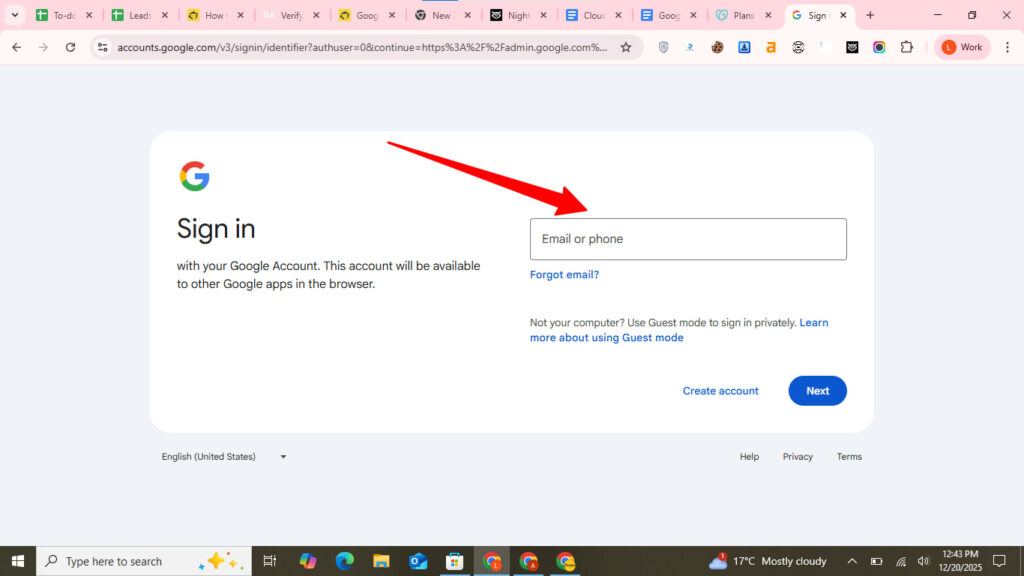Launch Microsoft Edge from the taskbar
This screenshot has width=1024, height=576.
pos(345,561)
